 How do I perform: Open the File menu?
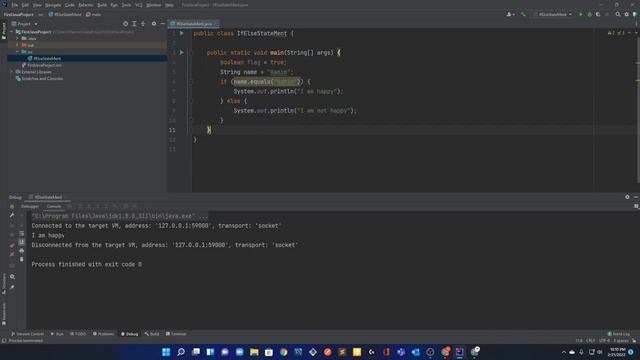click(x=15, y=5)
